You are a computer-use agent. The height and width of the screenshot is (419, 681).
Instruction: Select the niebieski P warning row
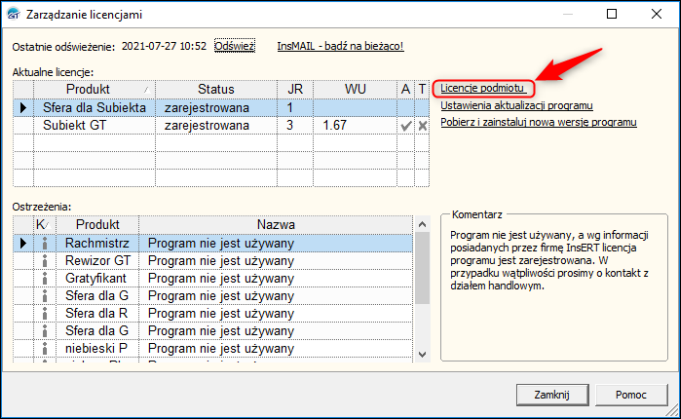coord(213,349)
